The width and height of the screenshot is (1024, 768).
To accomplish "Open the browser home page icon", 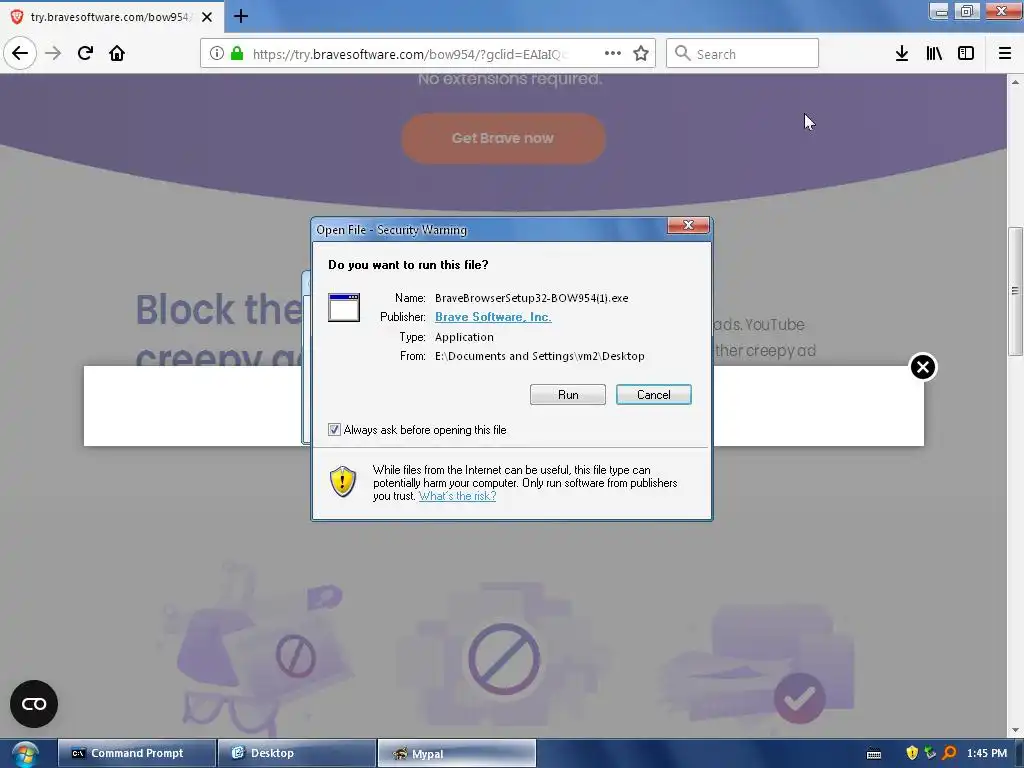I will tap(117, 53).
